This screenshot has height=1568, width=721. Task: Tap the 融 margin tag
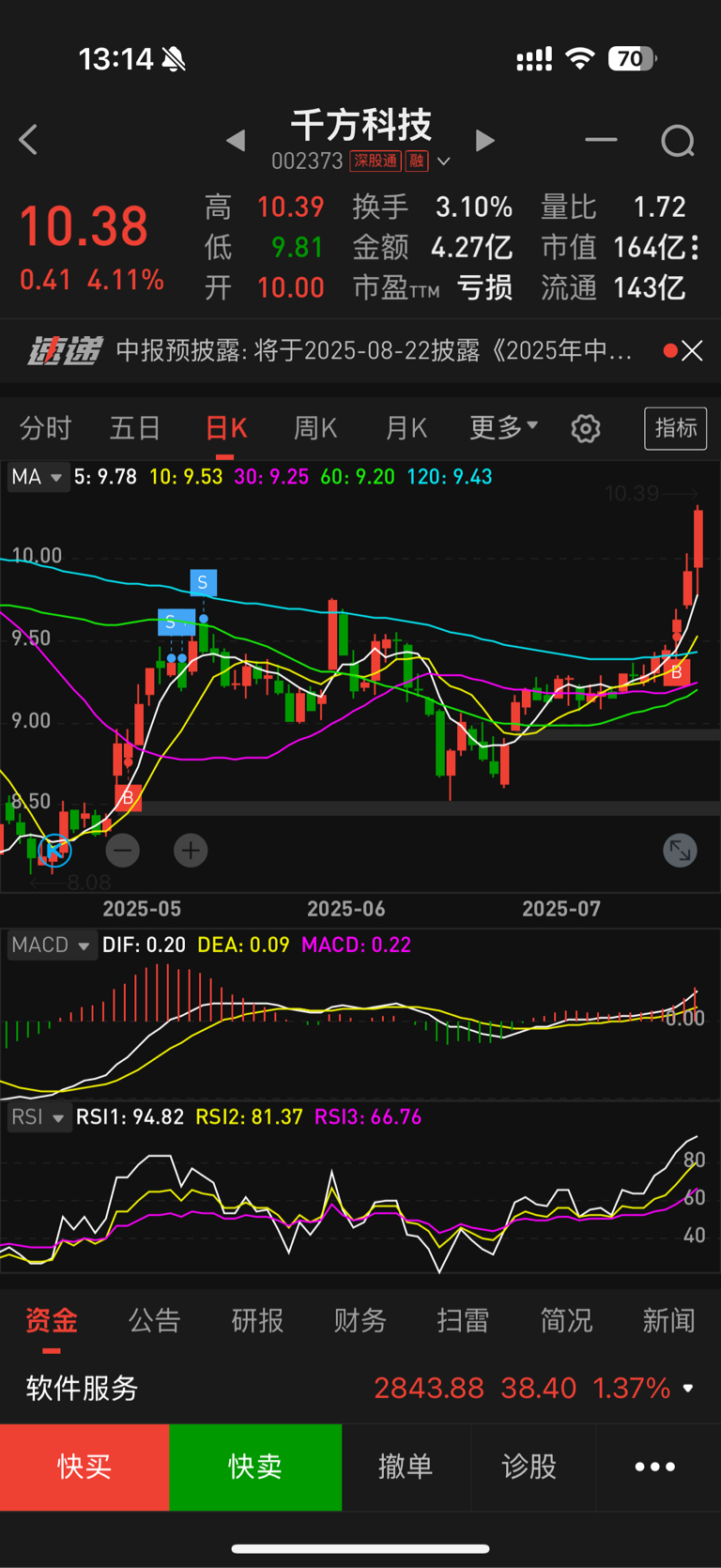pyautogui.click(x=417, y=161)
